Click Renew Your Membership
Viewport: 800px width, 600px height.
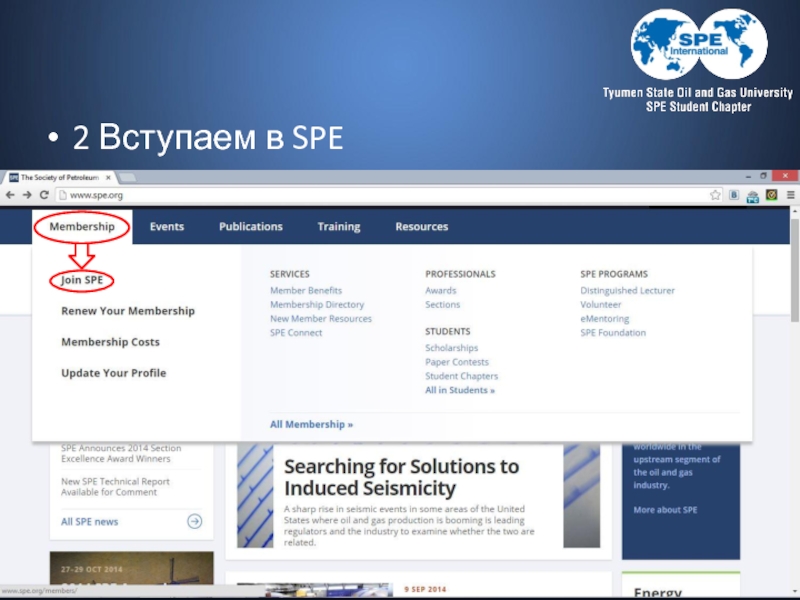(128, 311)
